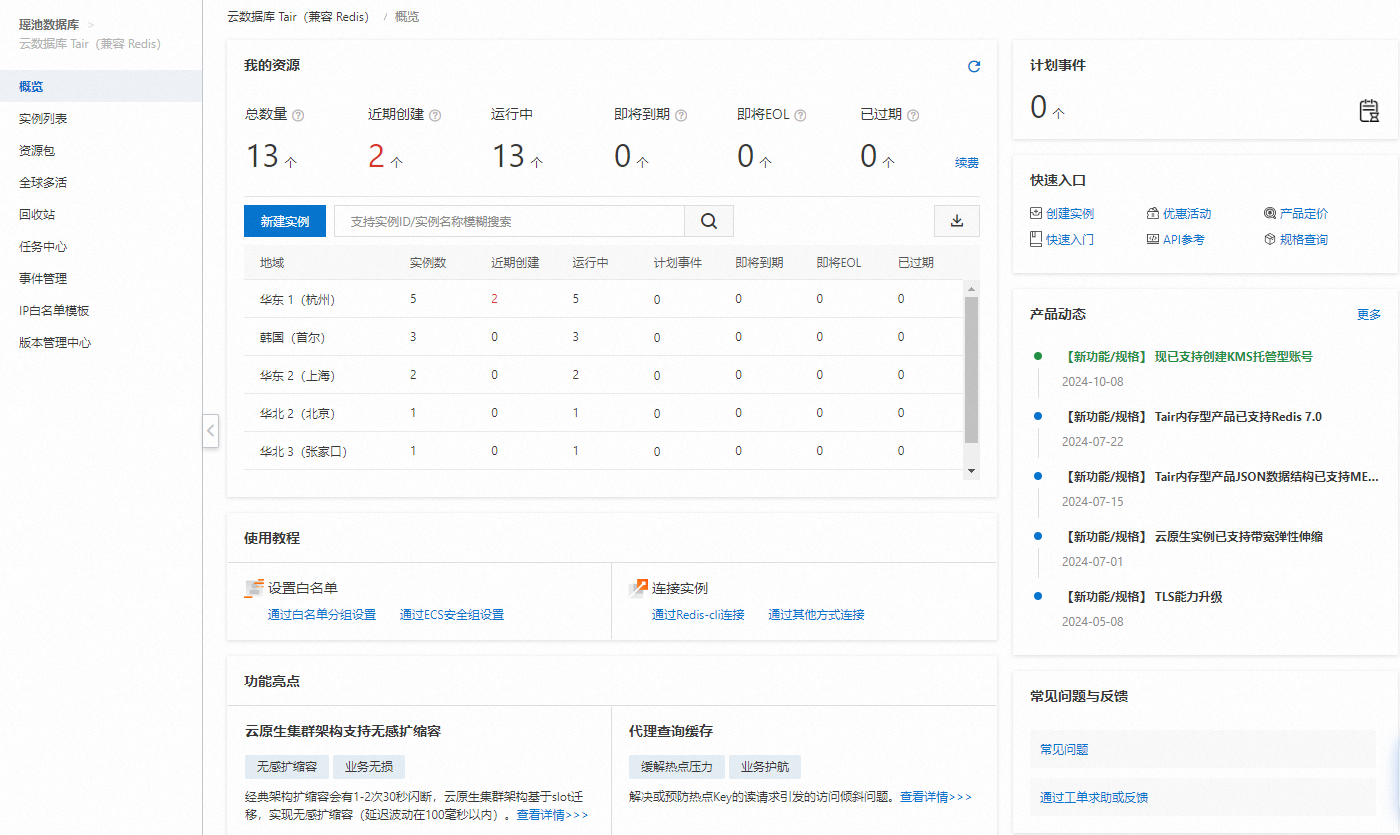Click the table scrollbar down arrow
1400x835 pixels.
coord(971,470)
